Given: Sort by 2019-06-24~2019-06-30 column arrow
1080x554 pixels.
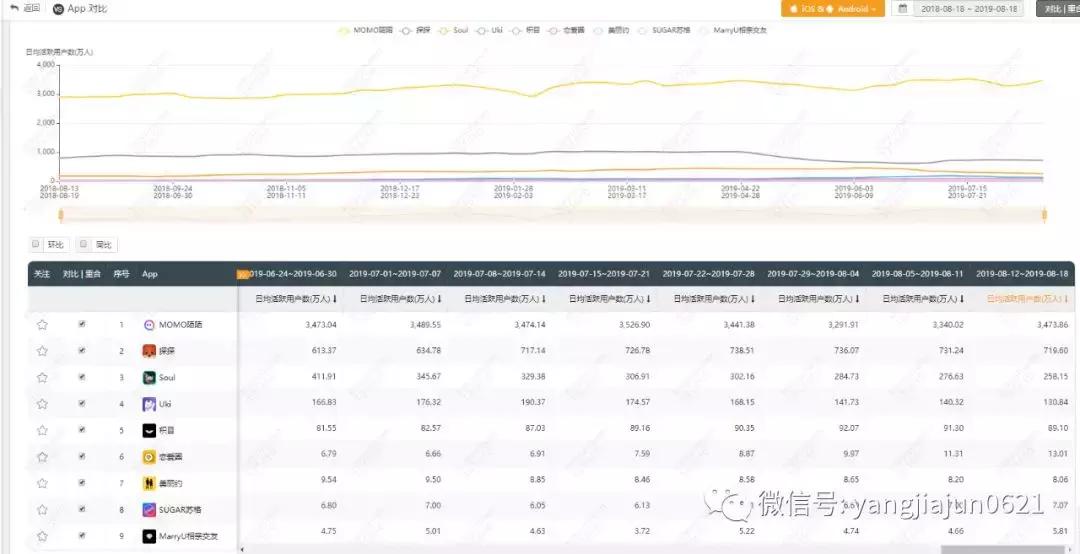Looking at the screenshot, I should (335, 299).
